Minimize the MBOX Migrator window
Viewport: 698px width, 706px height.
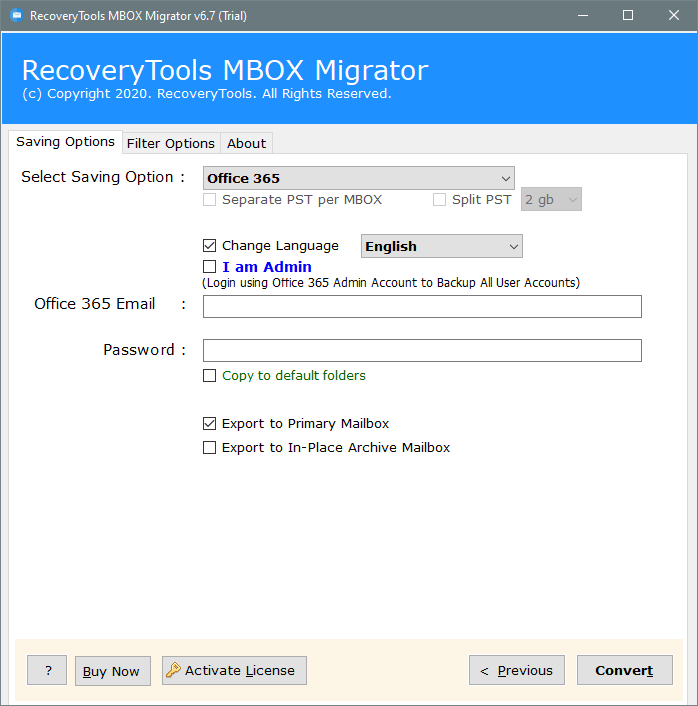(x=583, y=15)
